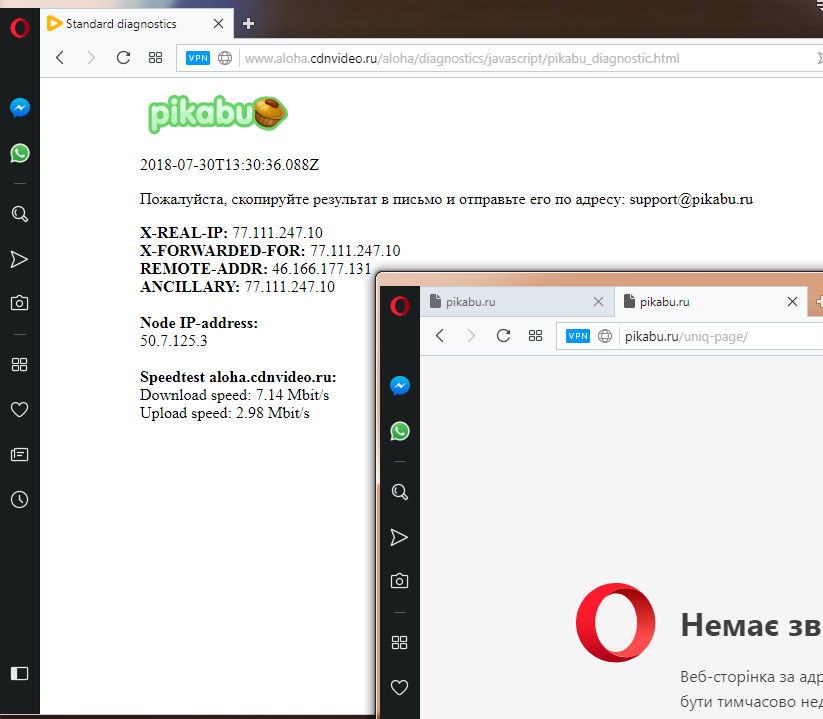Open a new tab next to Standard diagnostics
823x719 pixels.
click(249, 24)
